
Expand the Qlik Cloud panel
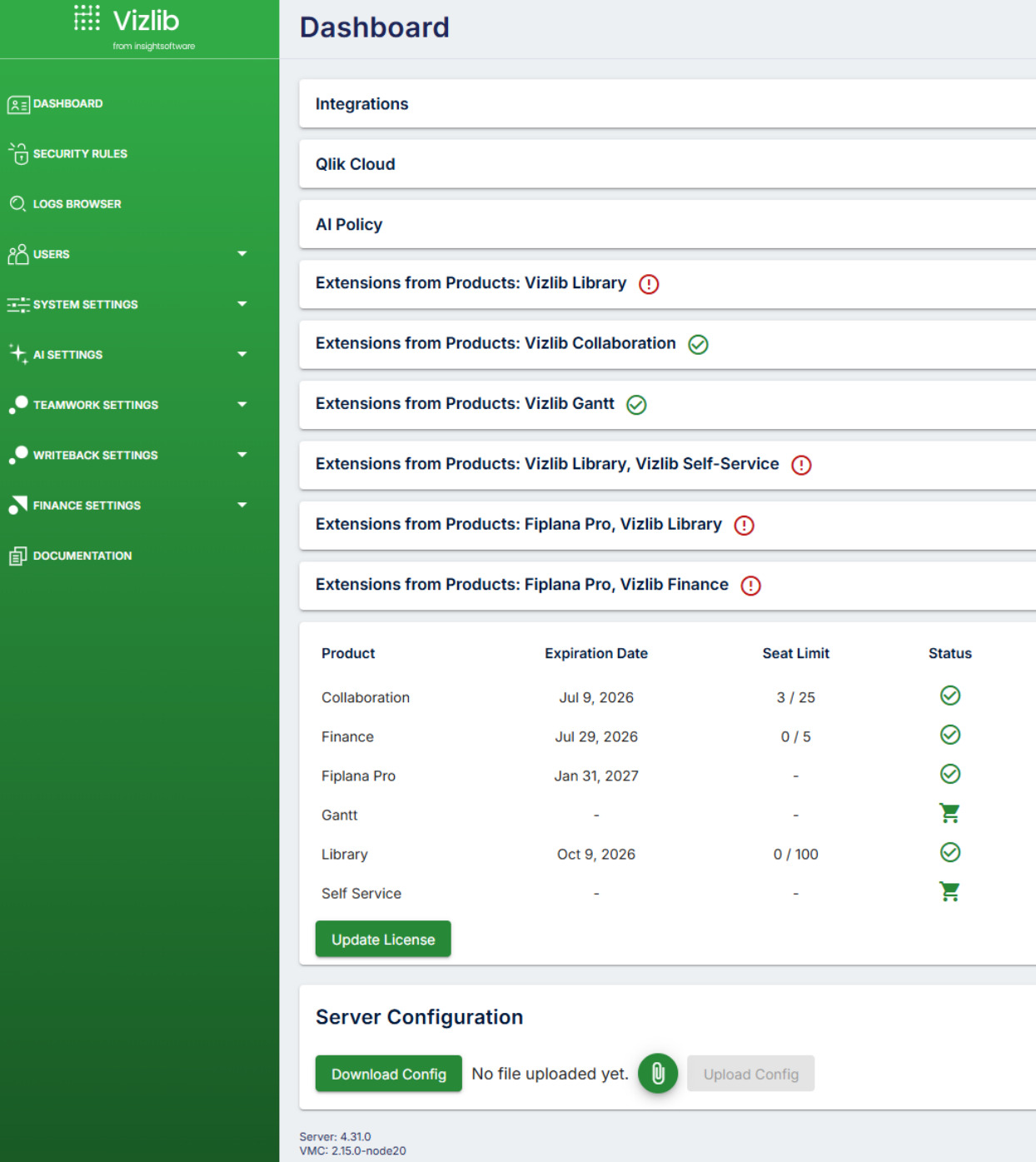coord(667,164)
